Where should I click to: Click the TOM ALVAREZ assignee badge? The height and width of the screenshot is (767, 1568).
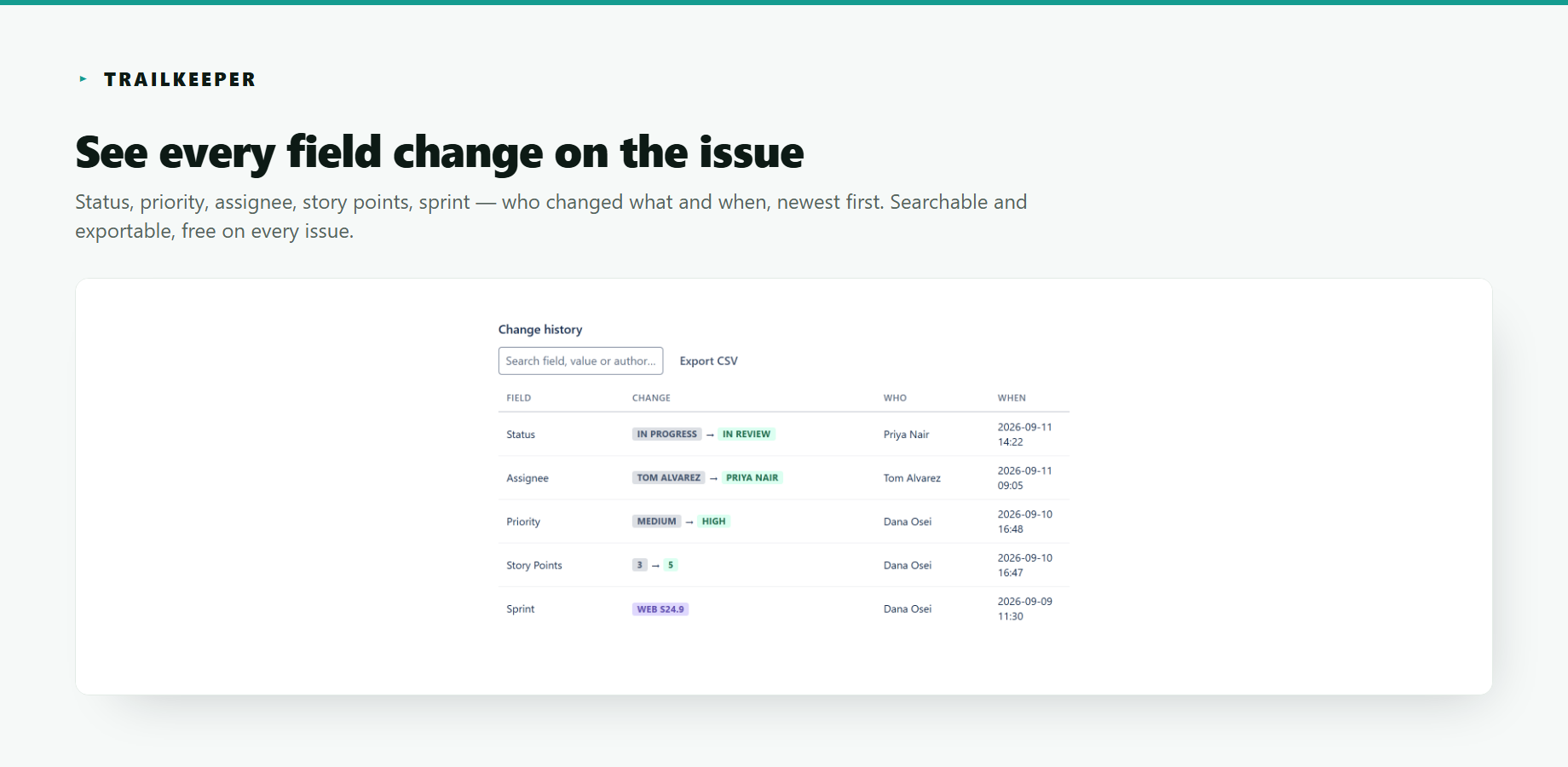[x=669, y=477]
